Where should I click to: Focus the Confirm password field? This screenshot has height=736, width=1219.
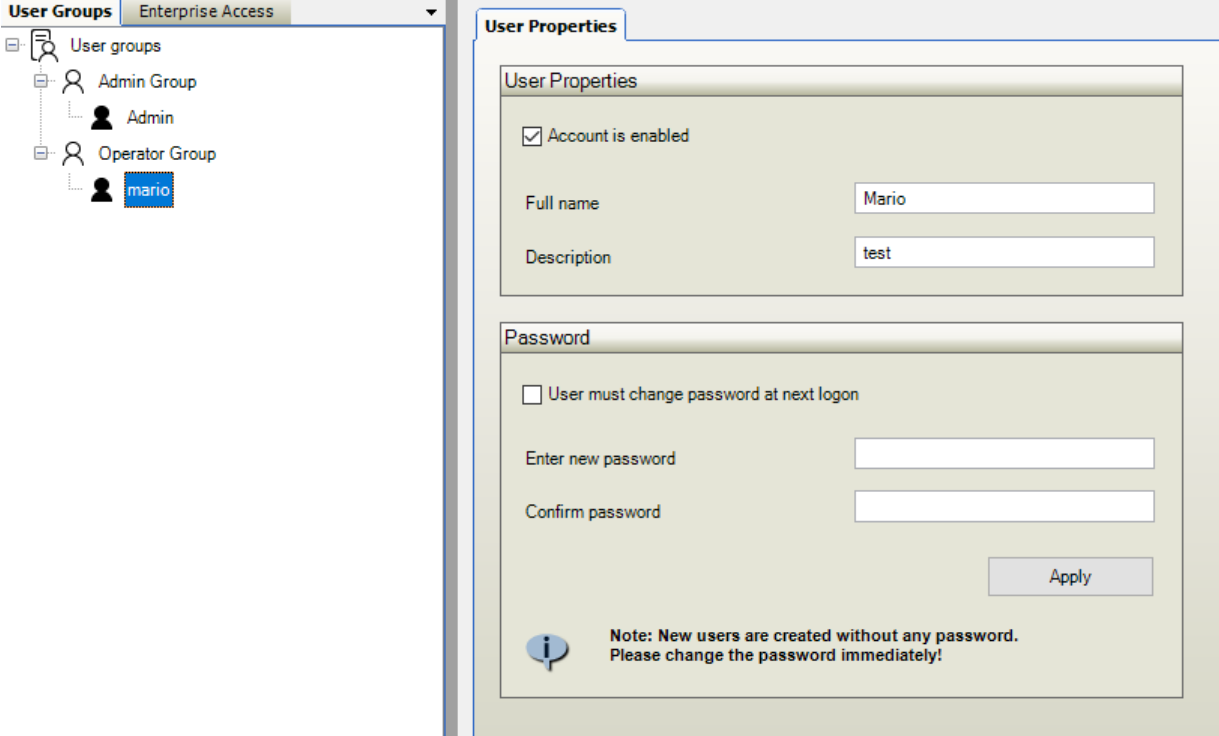[1004, 507]
